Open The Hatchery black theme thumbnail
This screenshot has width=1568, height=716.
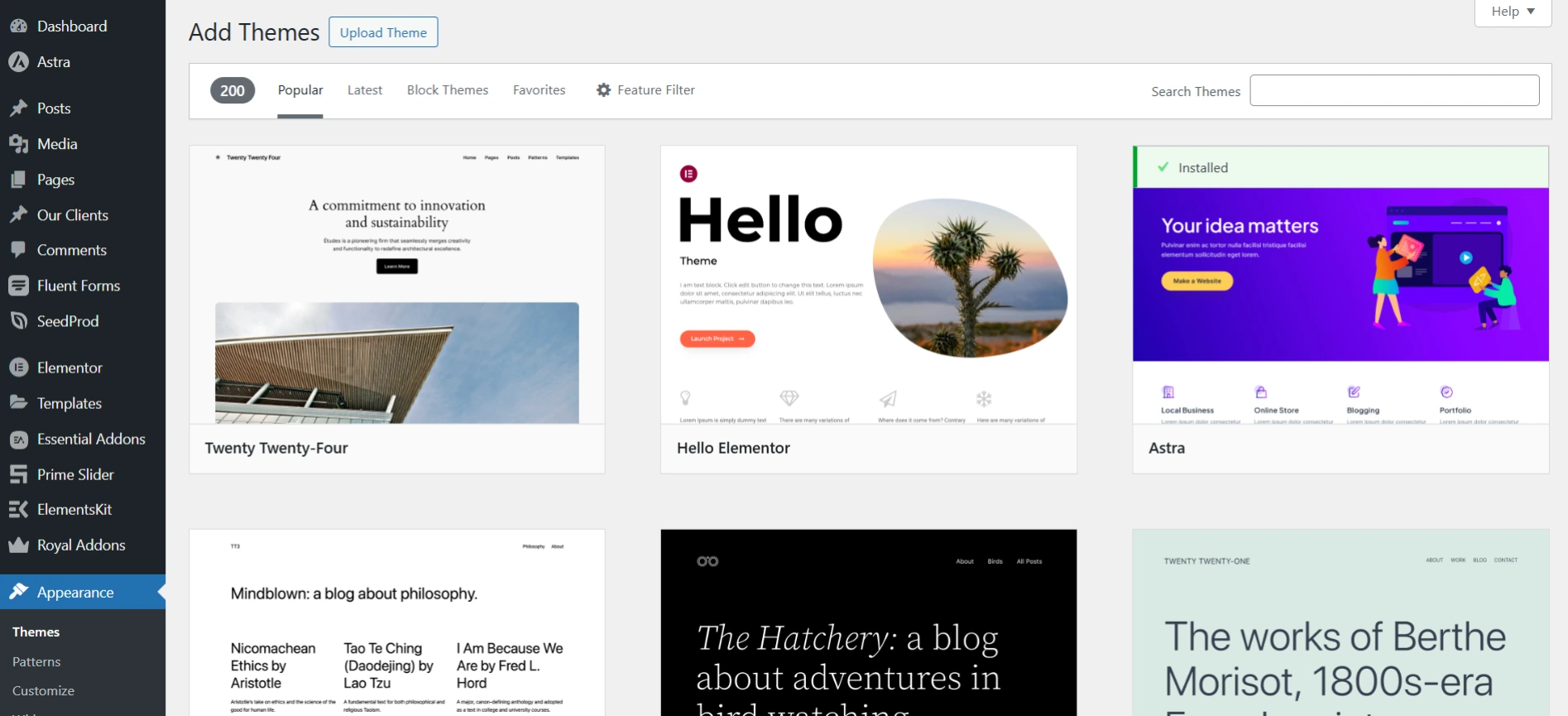click(869, 622)
